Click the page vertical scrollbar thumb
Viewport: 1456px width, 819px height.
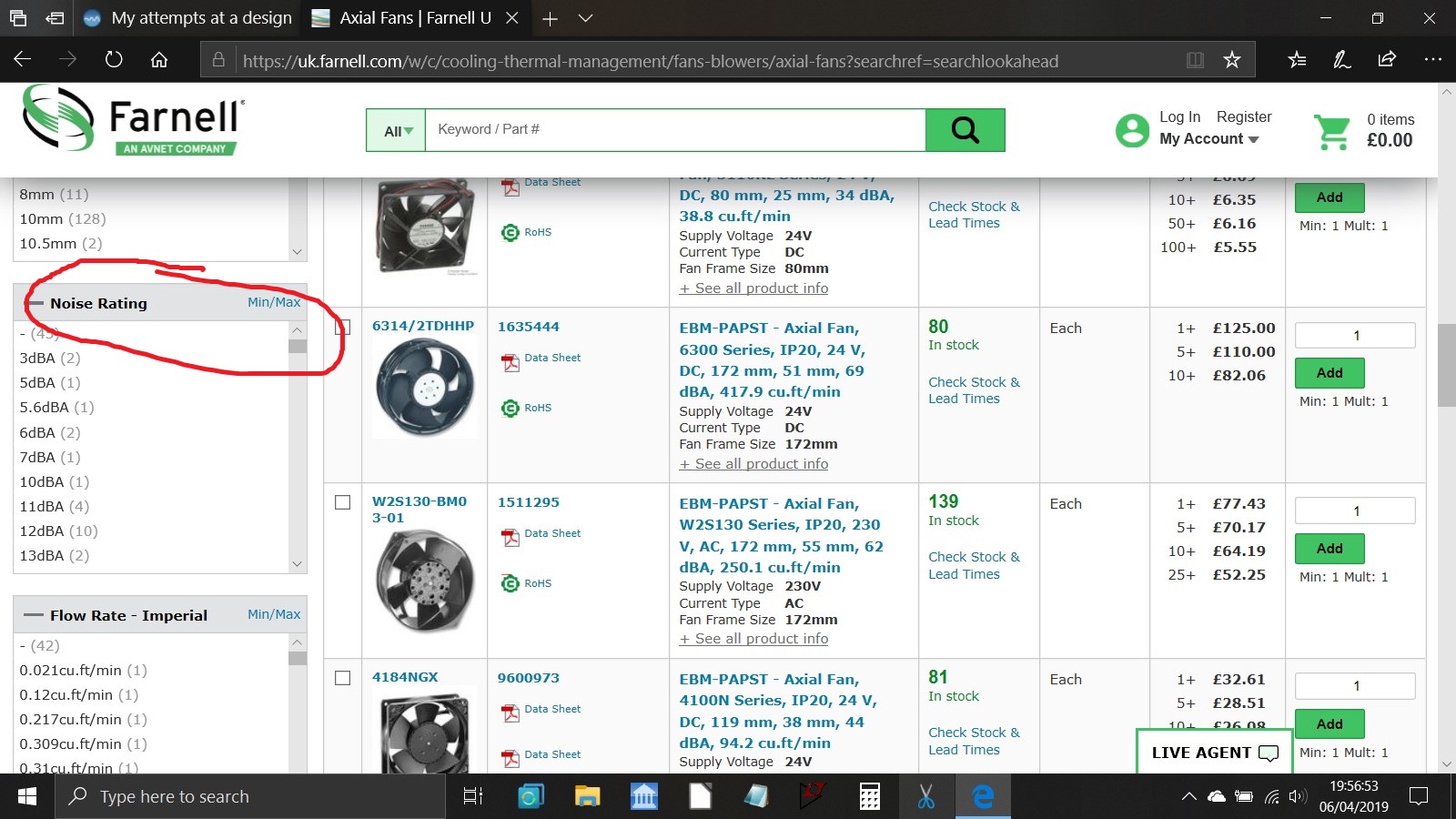tap(1446, 364)
